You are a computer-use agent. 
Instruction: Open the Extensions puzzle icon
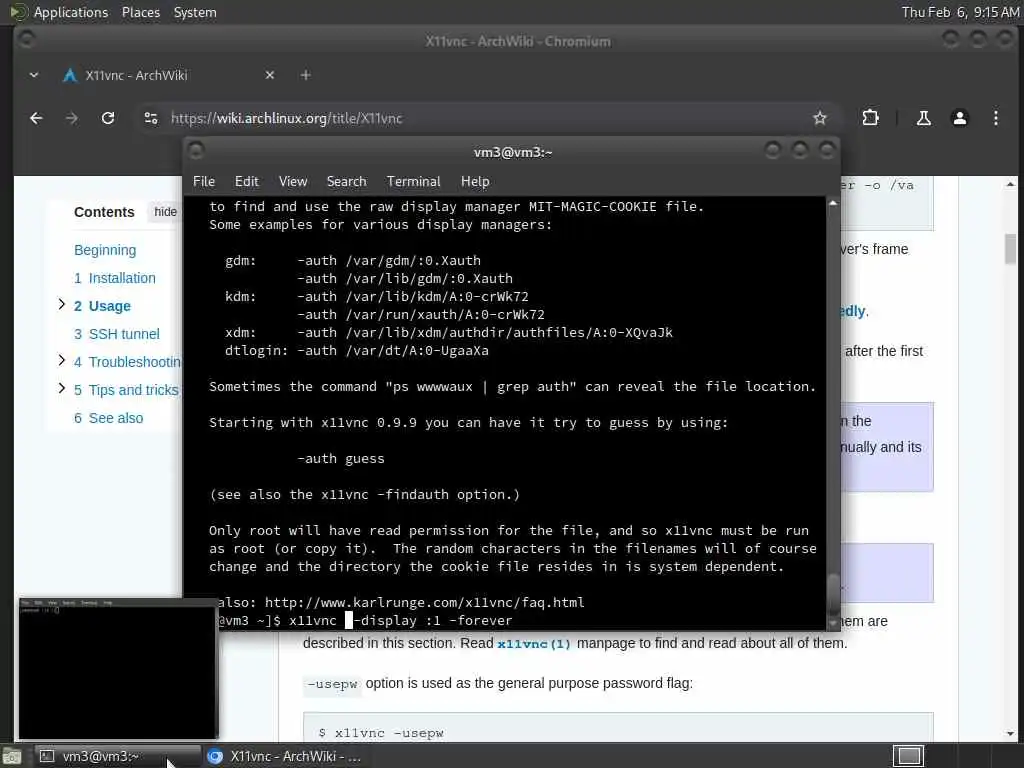[x=870, y=118]
